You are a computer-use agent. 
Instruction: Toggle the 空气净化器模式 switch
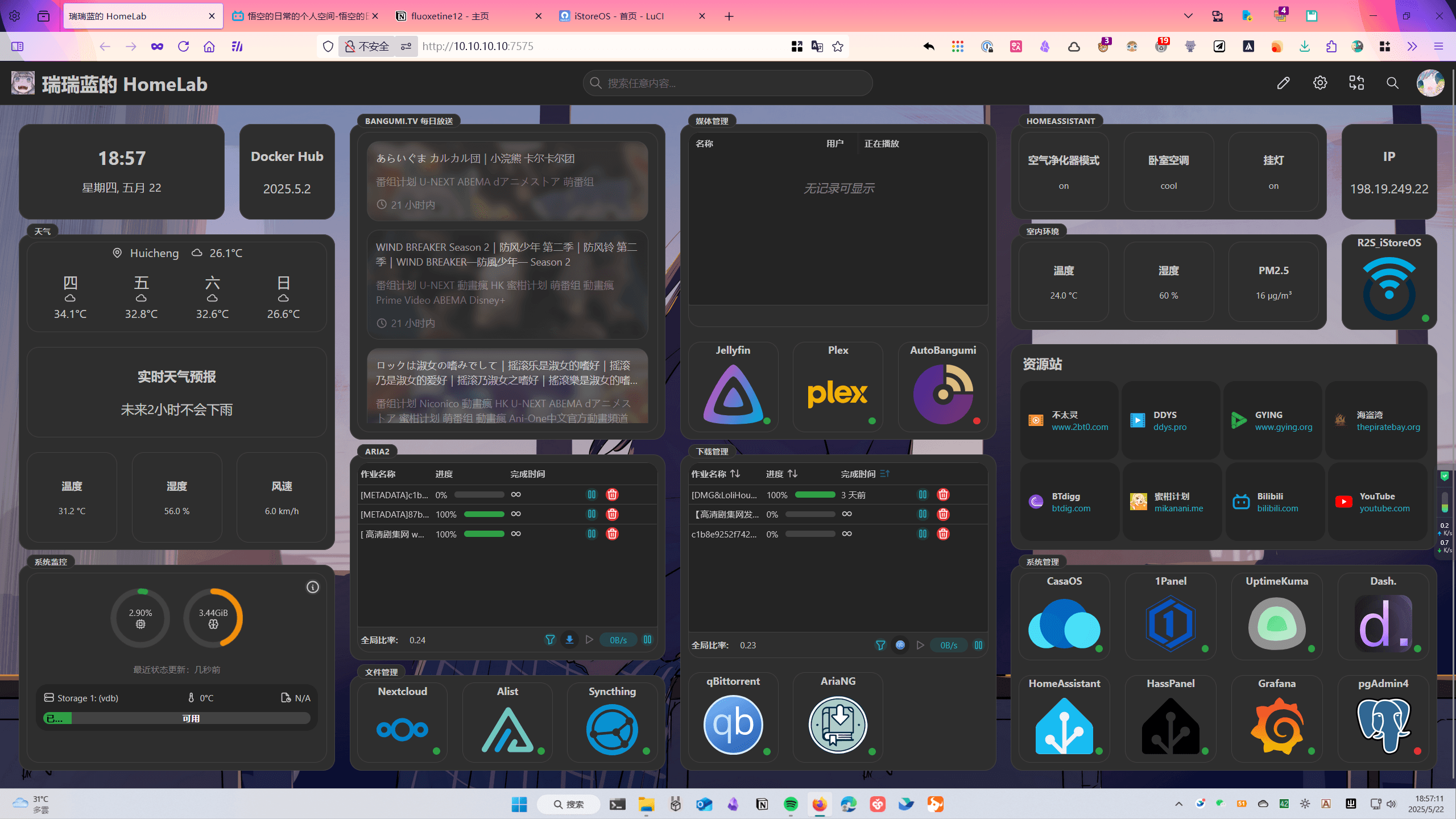1063,172
